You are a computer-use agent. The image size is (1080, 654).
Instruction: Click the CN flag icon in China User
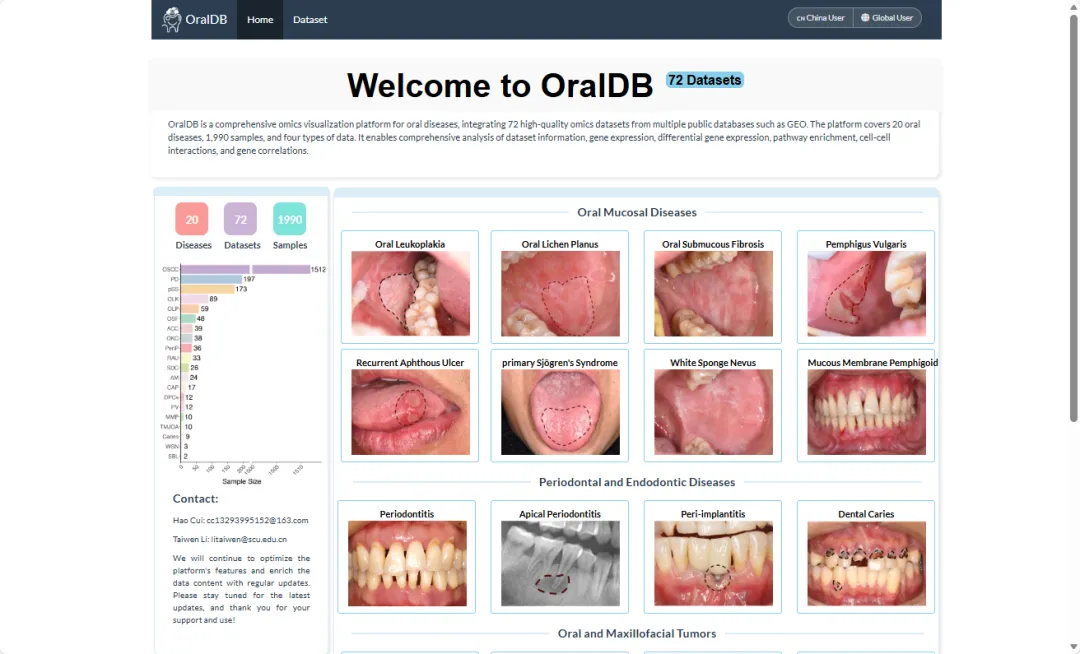[800, 18]
